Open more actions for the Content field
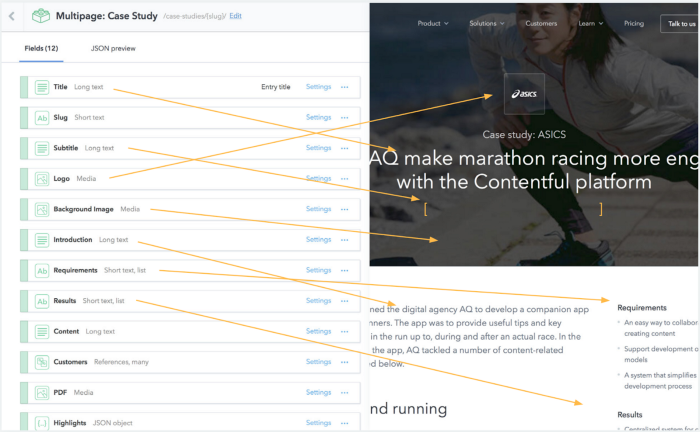The height and width of the screenshot is (432, 700). tap(345, 332)
